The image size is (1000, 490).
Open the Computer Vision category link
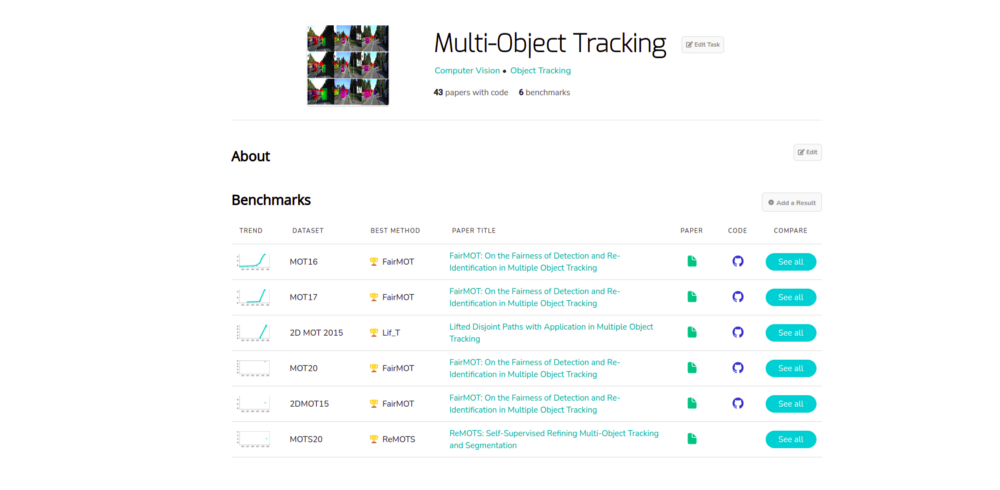click(467, 71)
